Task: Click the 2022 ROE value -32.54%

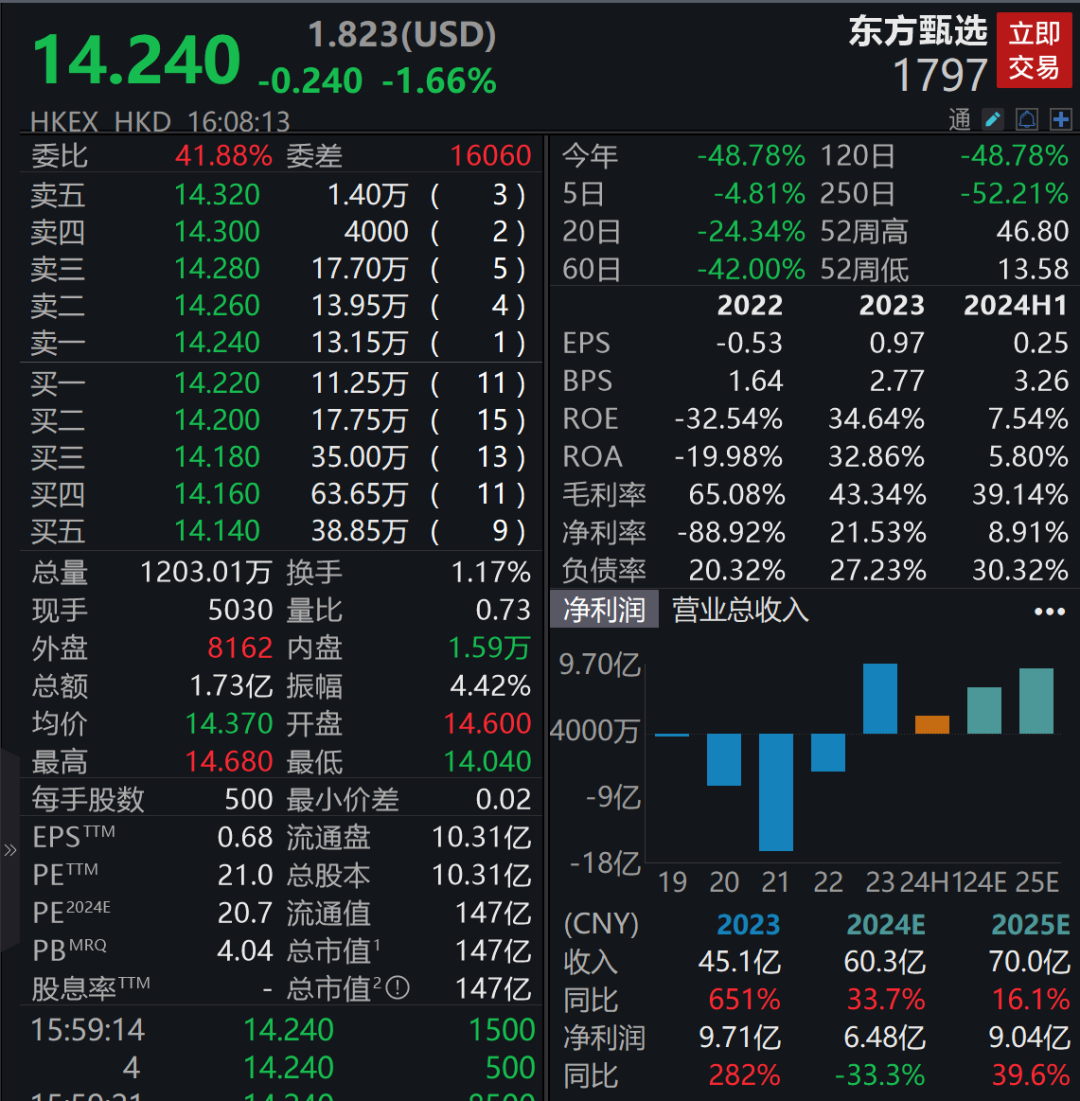Action: click(x=728, y=419)
